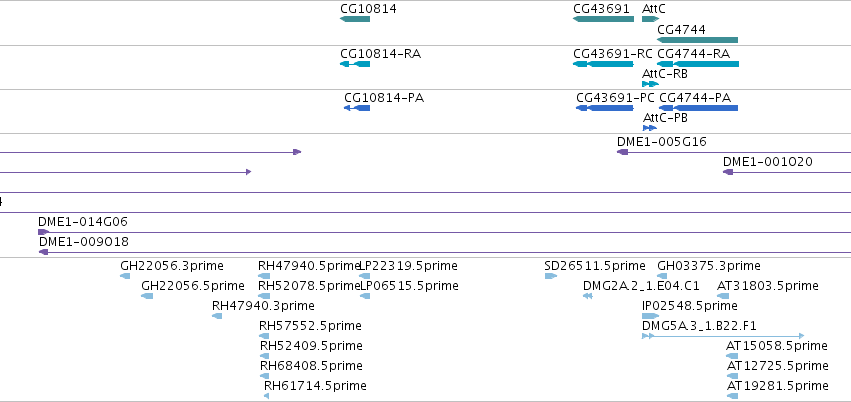Click the RH52078.5prime EST feature
This screenshot has width=851, height=402.
(x=264, y=296)
